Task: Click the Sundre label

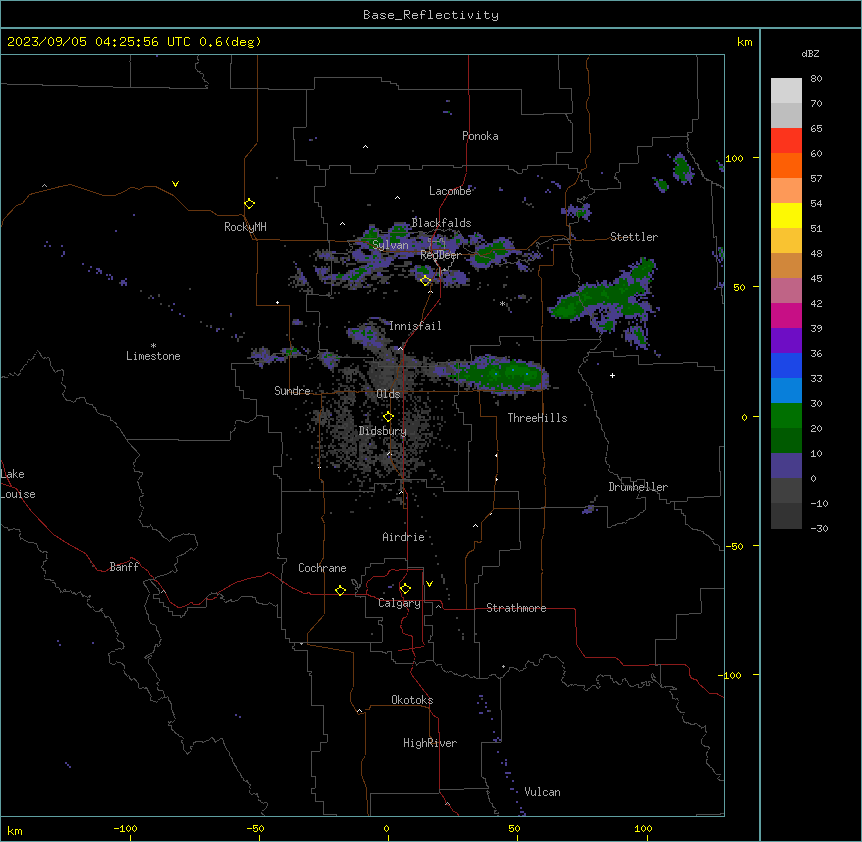Action: coord(292,391)
